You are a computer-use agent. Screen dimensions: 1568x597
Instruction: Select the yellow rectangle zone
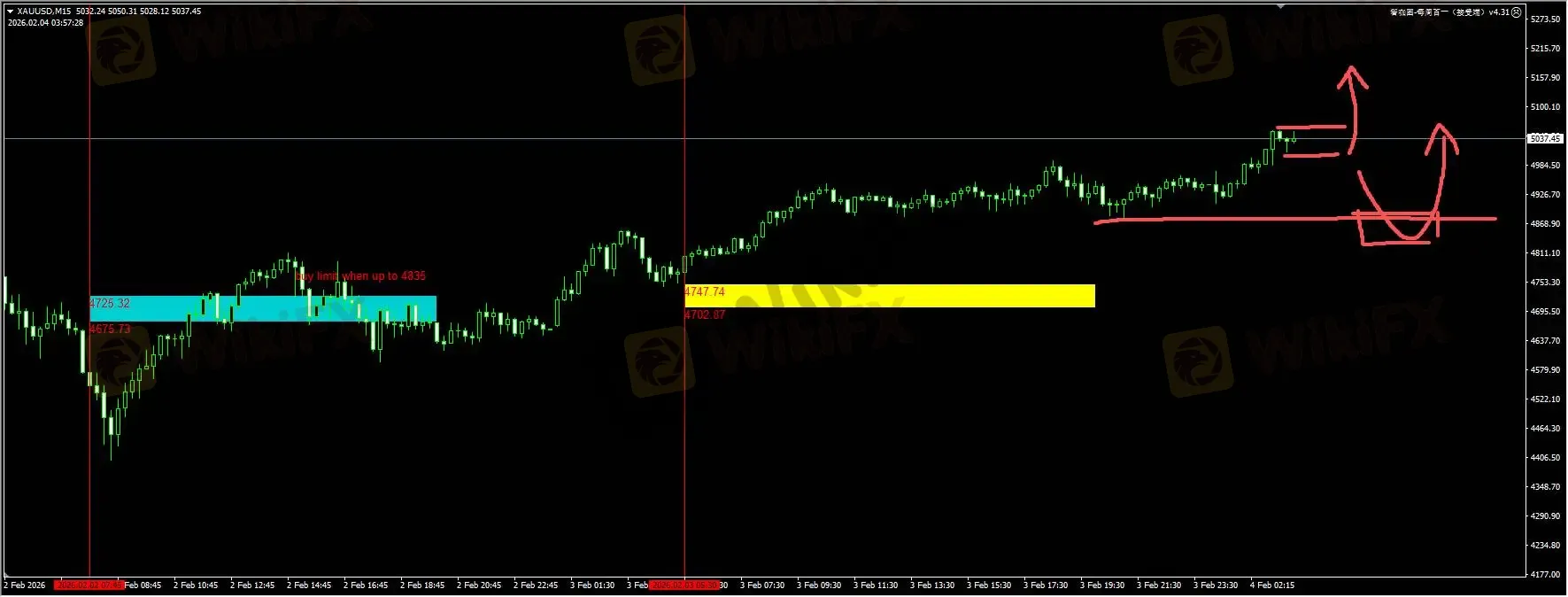[889, 296]
